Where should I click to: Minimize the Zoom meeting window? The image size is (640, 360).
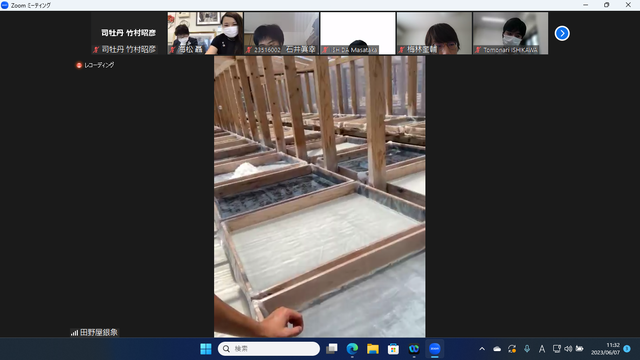586,5
